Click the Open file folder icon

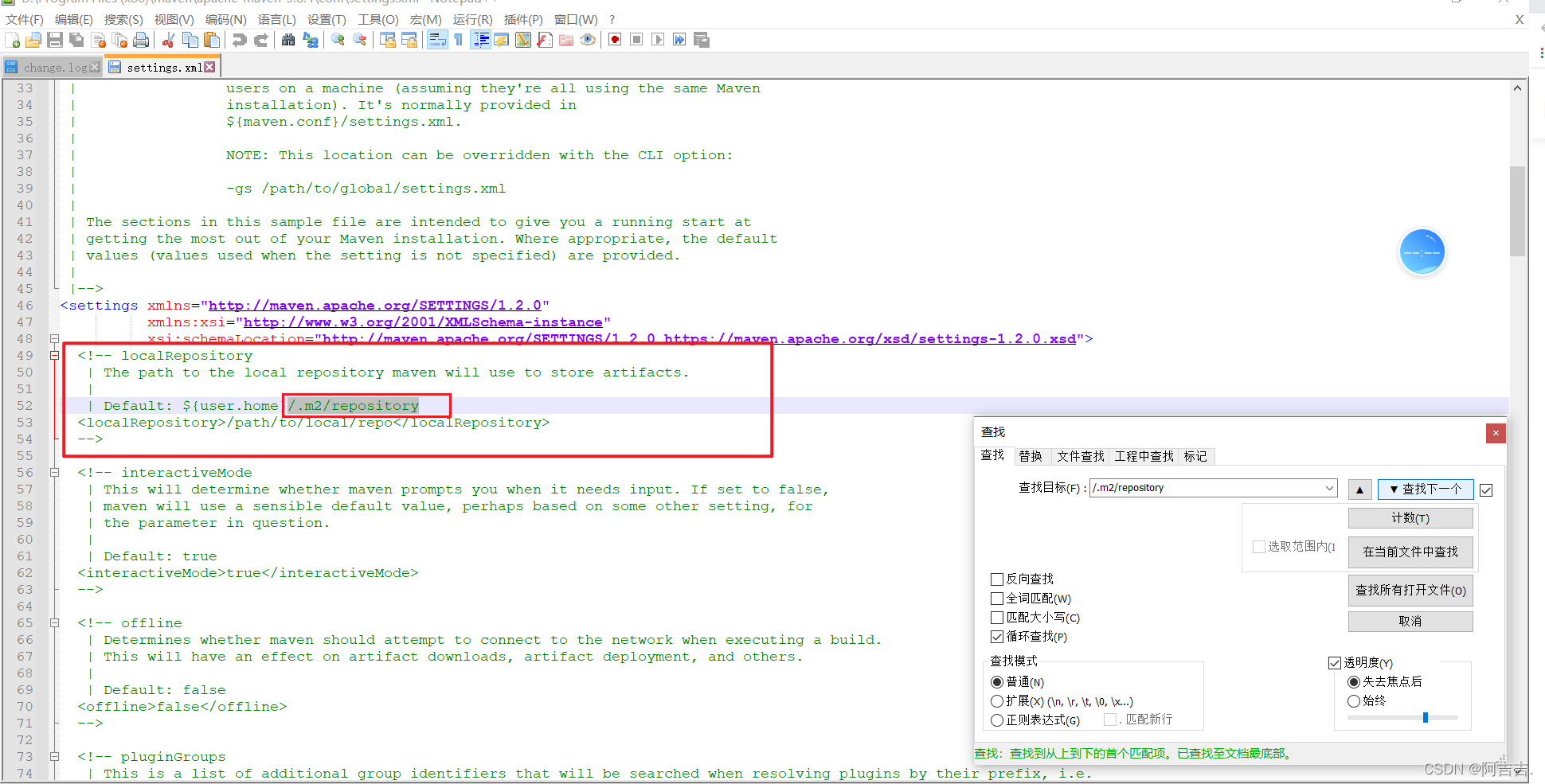(x=33, y=40)
